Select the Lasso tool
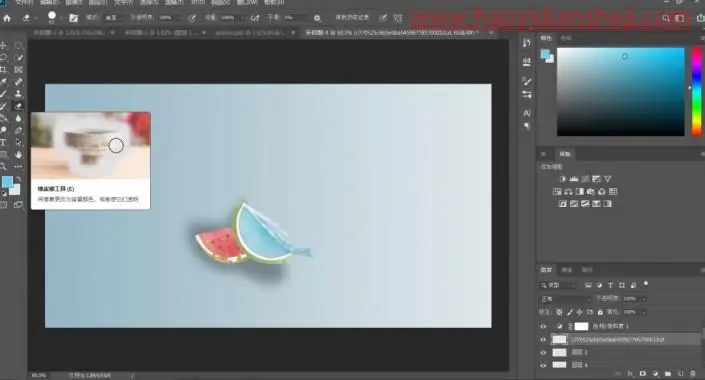Image resolution: width=705 pixels, height=380 pixels. point(4,58)
